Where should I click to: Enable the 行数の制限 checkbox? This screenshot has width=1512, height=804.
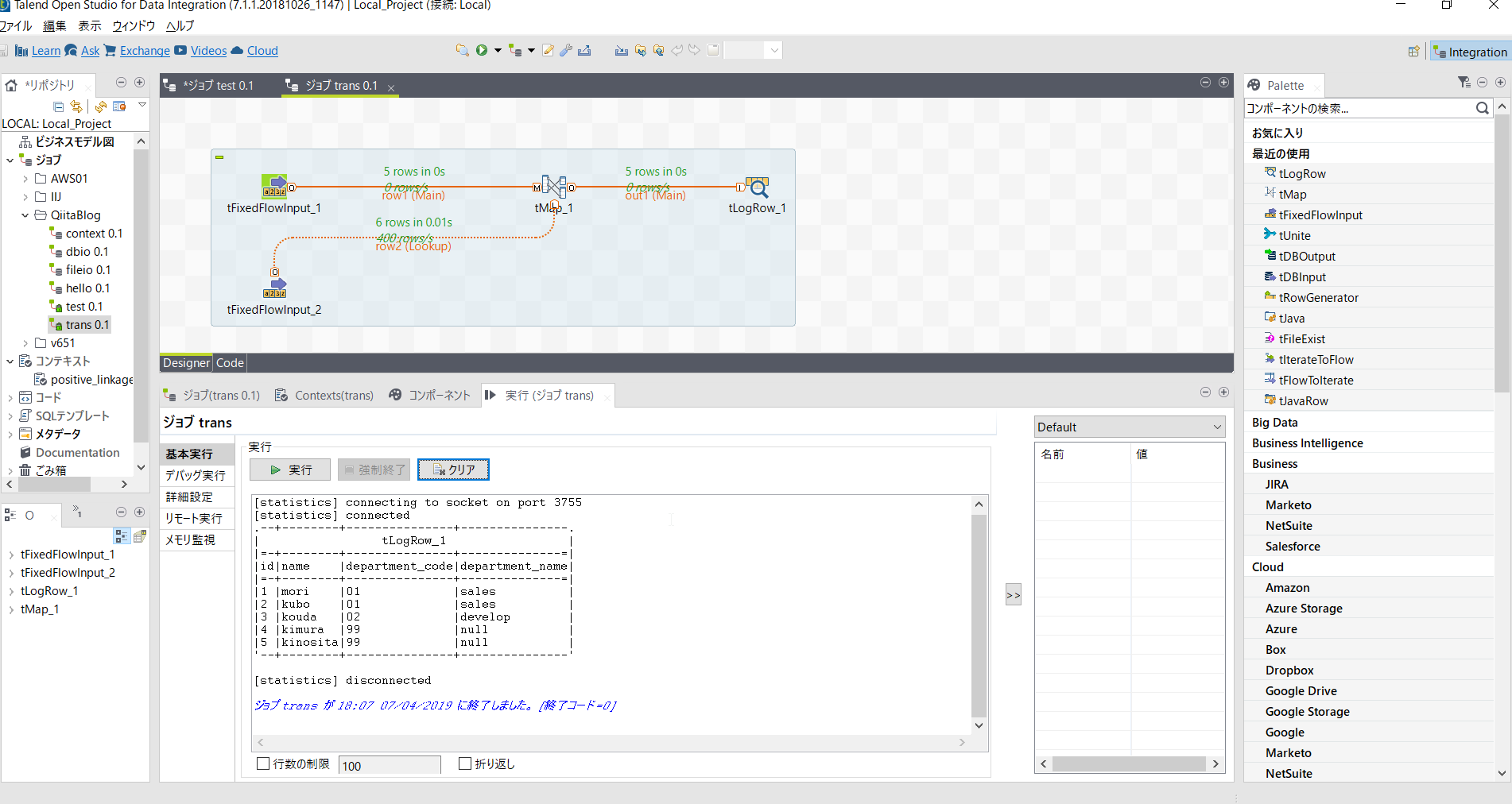[x=262, y=763]
